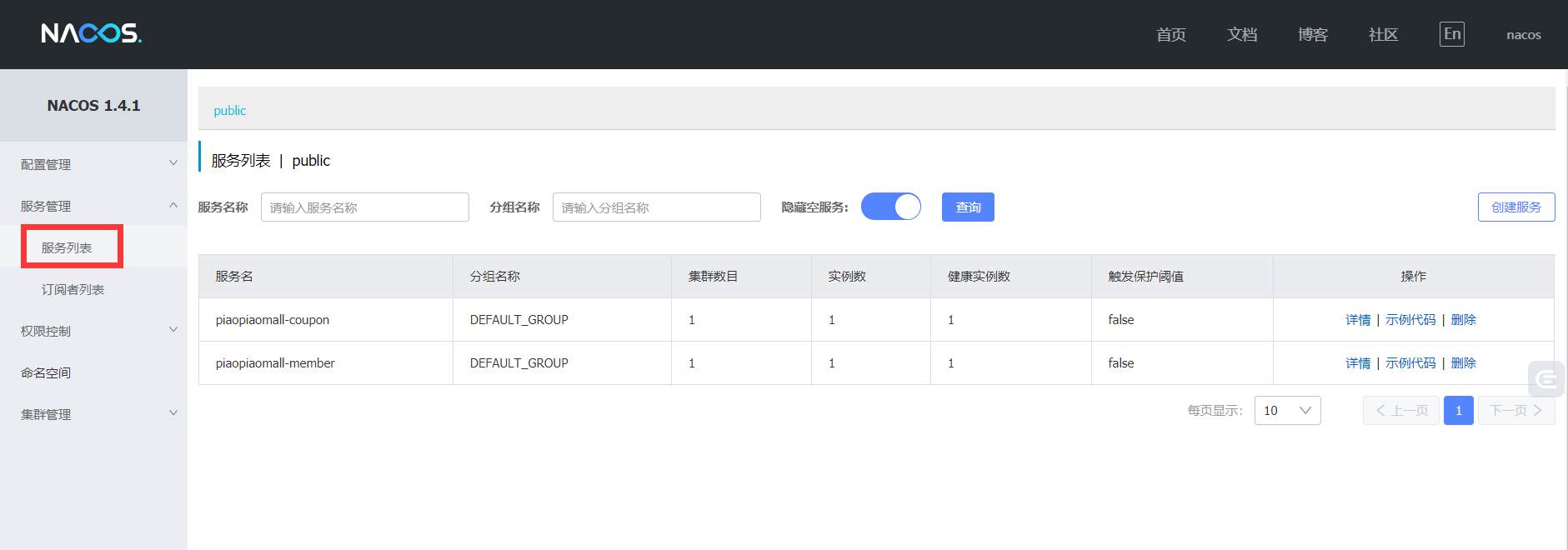Click false in the piaopiaomall-coupon row

[1121, 320]
